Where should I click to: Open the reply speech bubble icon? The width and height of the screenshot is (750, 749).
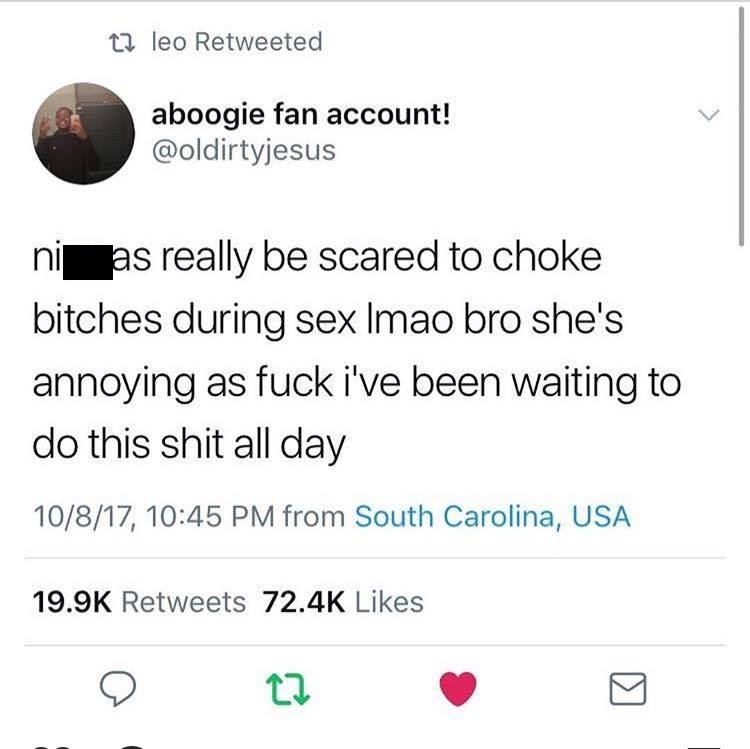(118, 689)
